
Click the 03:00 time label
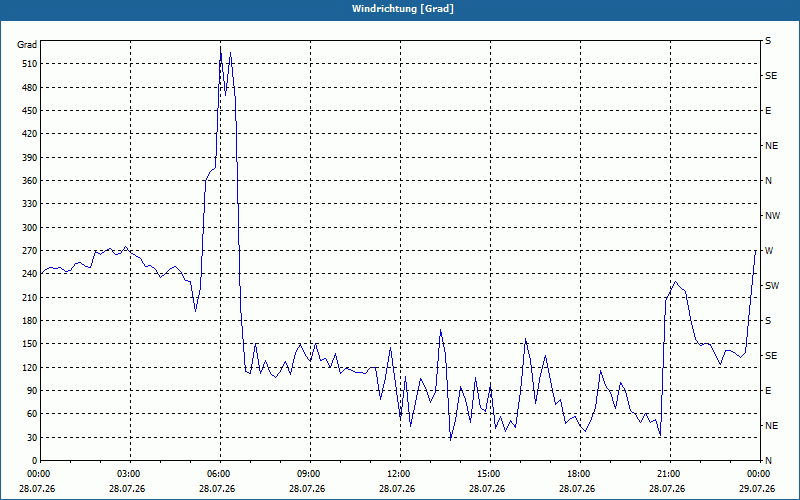click(x=130, y=474)
